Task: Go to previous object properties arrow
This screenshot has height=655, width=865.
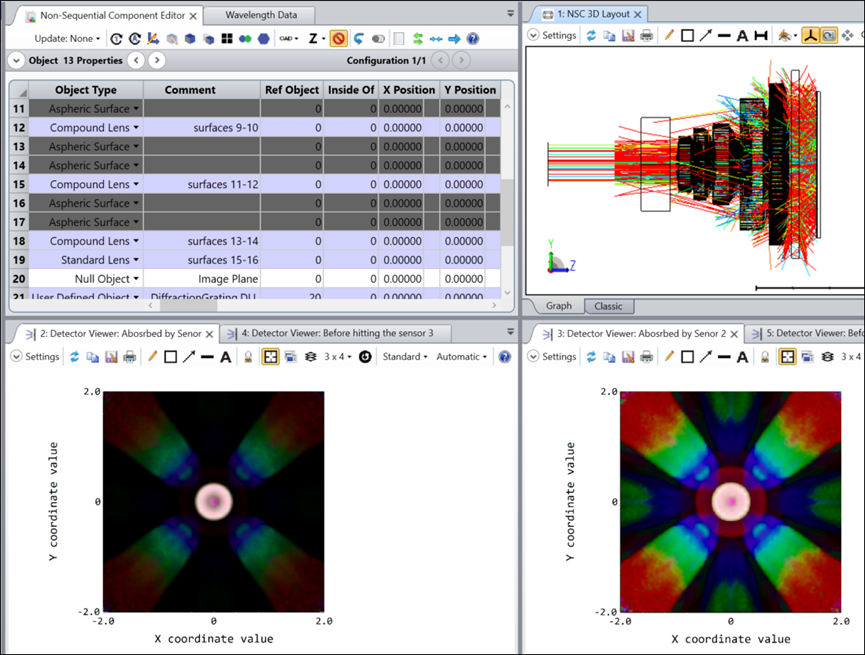Action: (136, 60)
